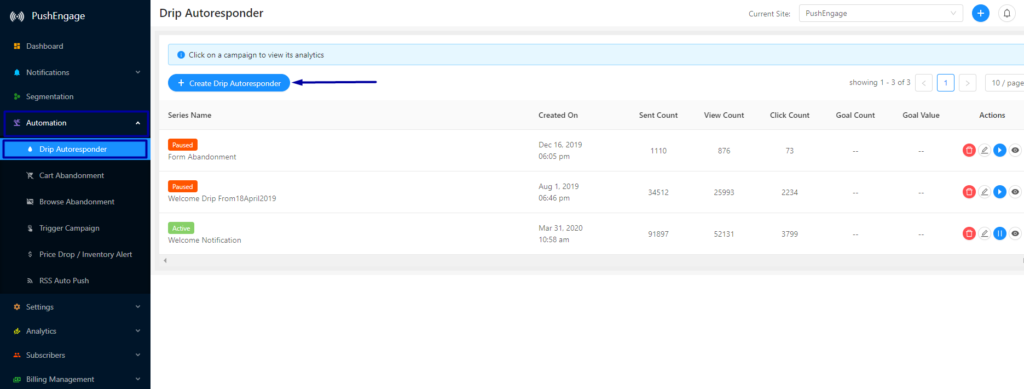Screen dimensions: 1024x389
Task: Click the info icon in analytics banner
Action: (x=180, y=55)
